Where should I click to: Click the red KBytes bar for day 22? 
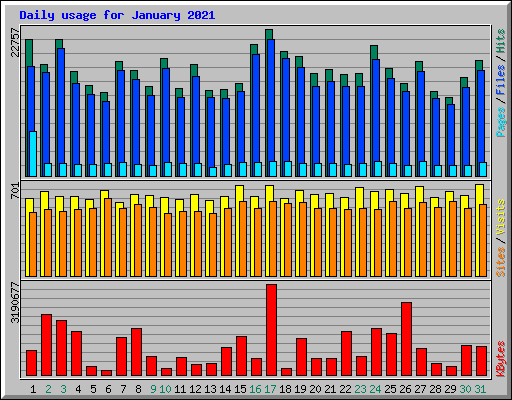[x=346, y=354]
